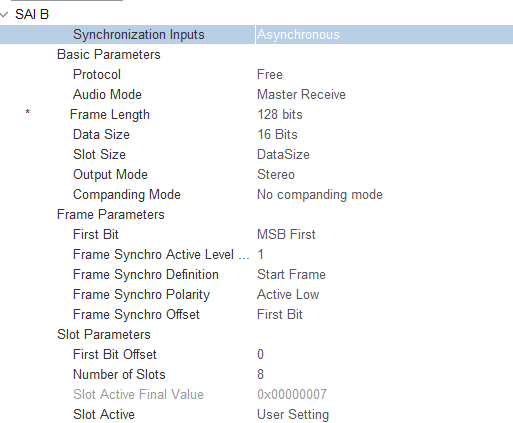Open the Companding Mode value

click(320, 195)
